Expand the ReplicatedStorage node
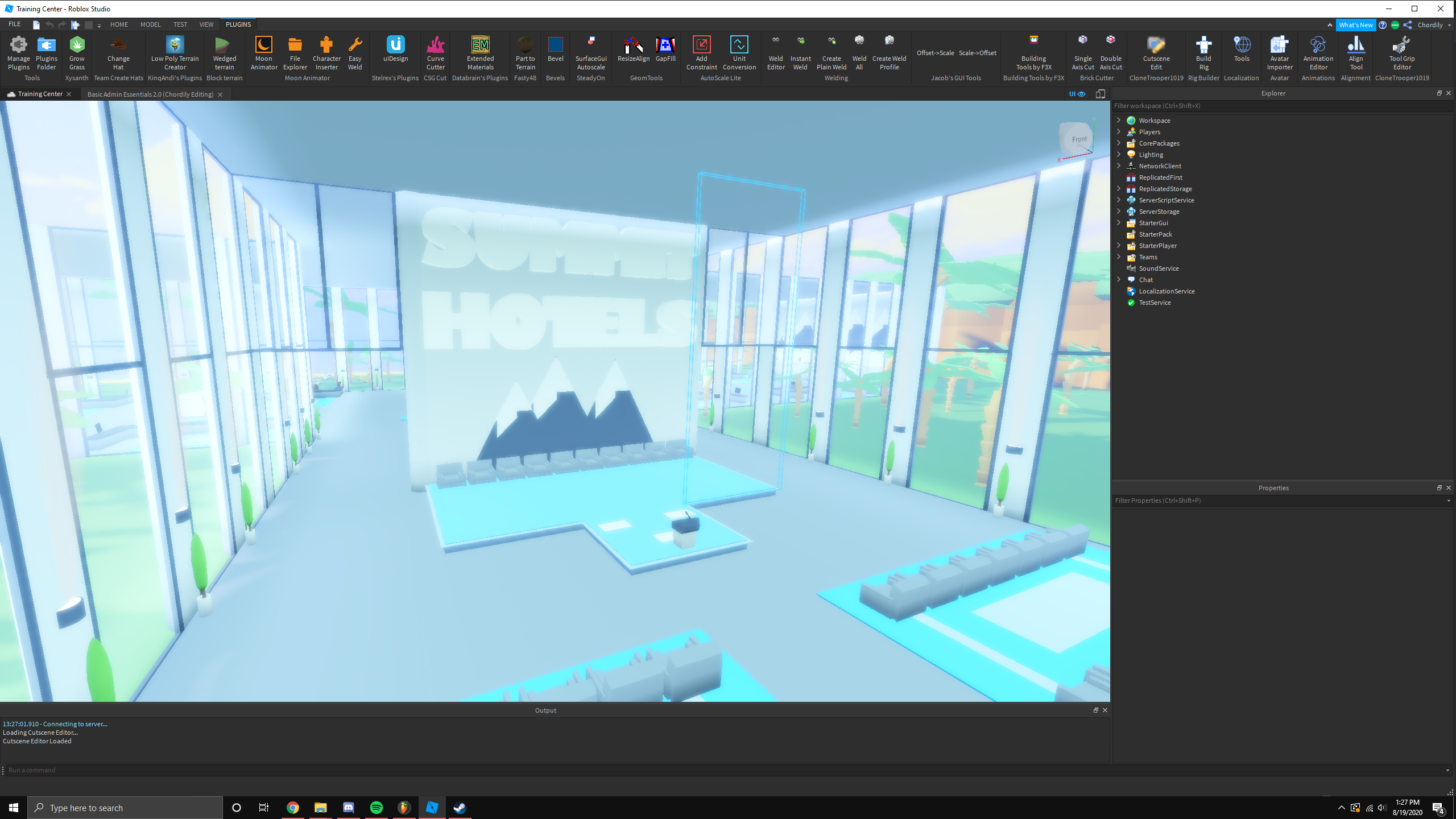Viewport: 1456px width, 819px height. (1119, 188)
